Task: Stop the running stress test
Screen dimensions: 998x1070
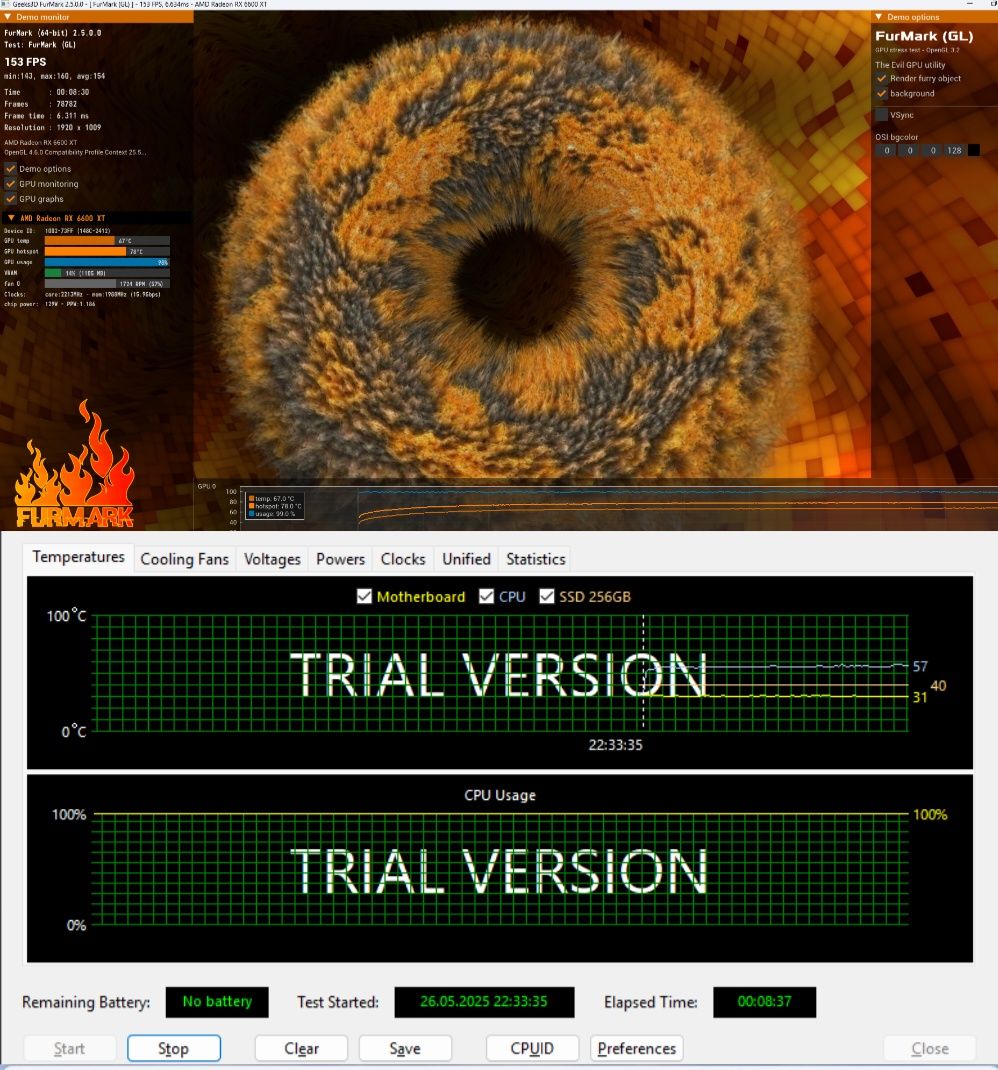Action: [x=173, y=1048]
